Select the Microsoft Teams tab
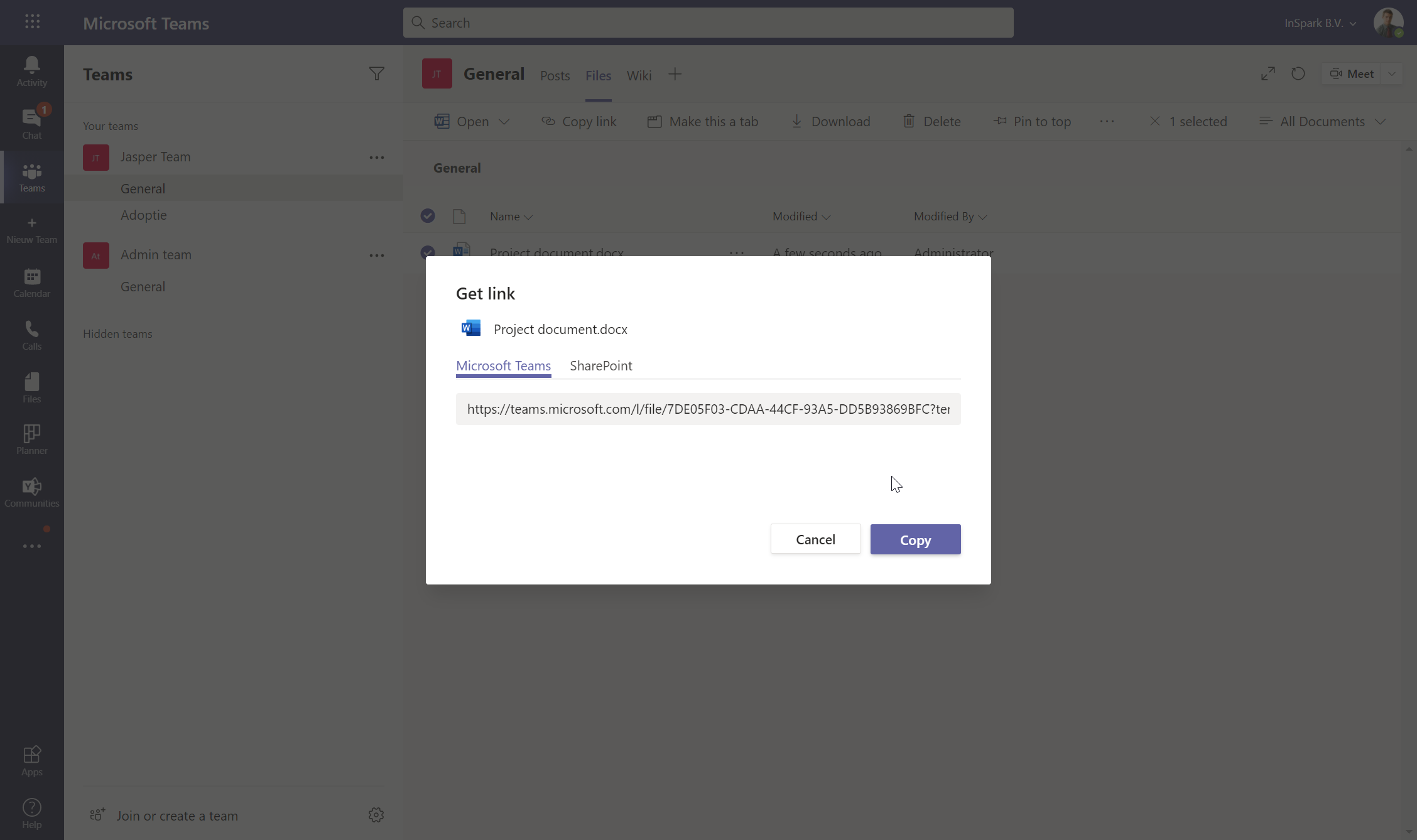1417x840 pixels. point(503,365)
